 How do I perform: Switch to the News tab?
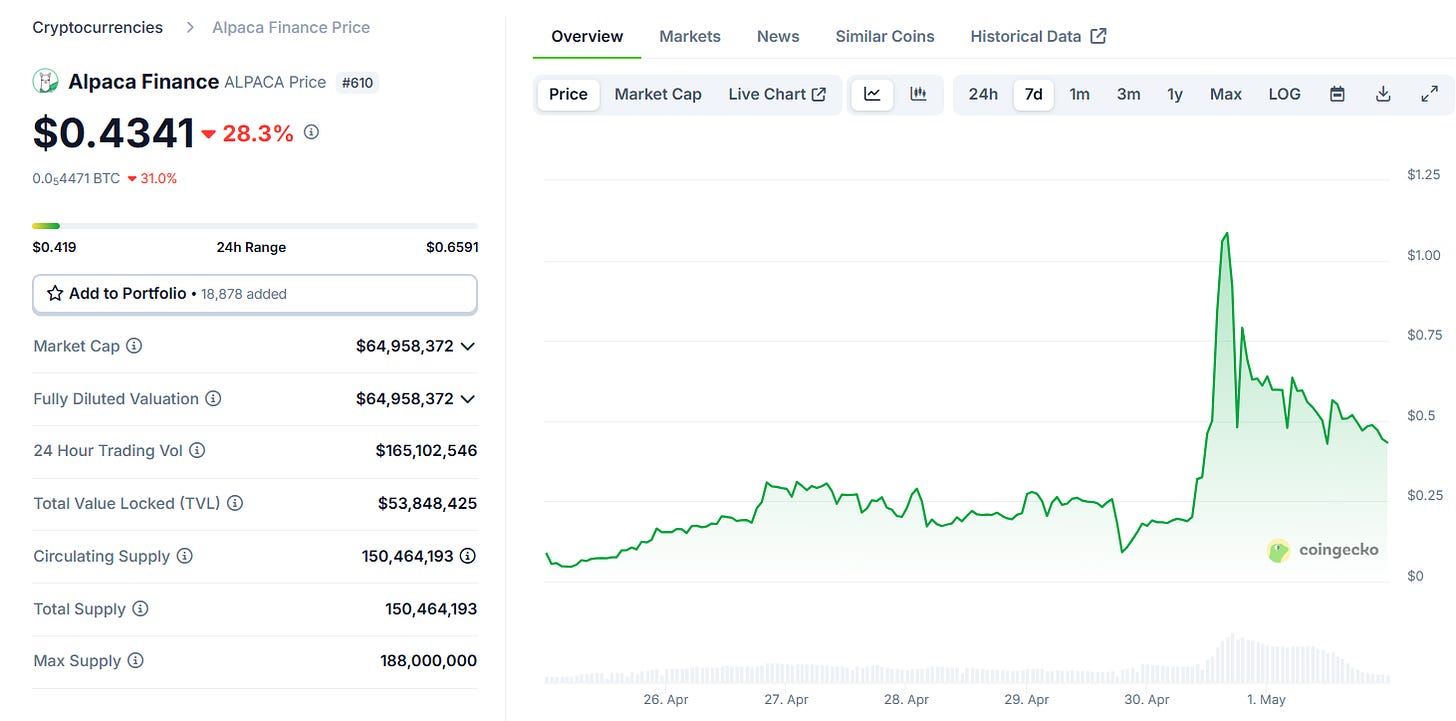point(778,36)
